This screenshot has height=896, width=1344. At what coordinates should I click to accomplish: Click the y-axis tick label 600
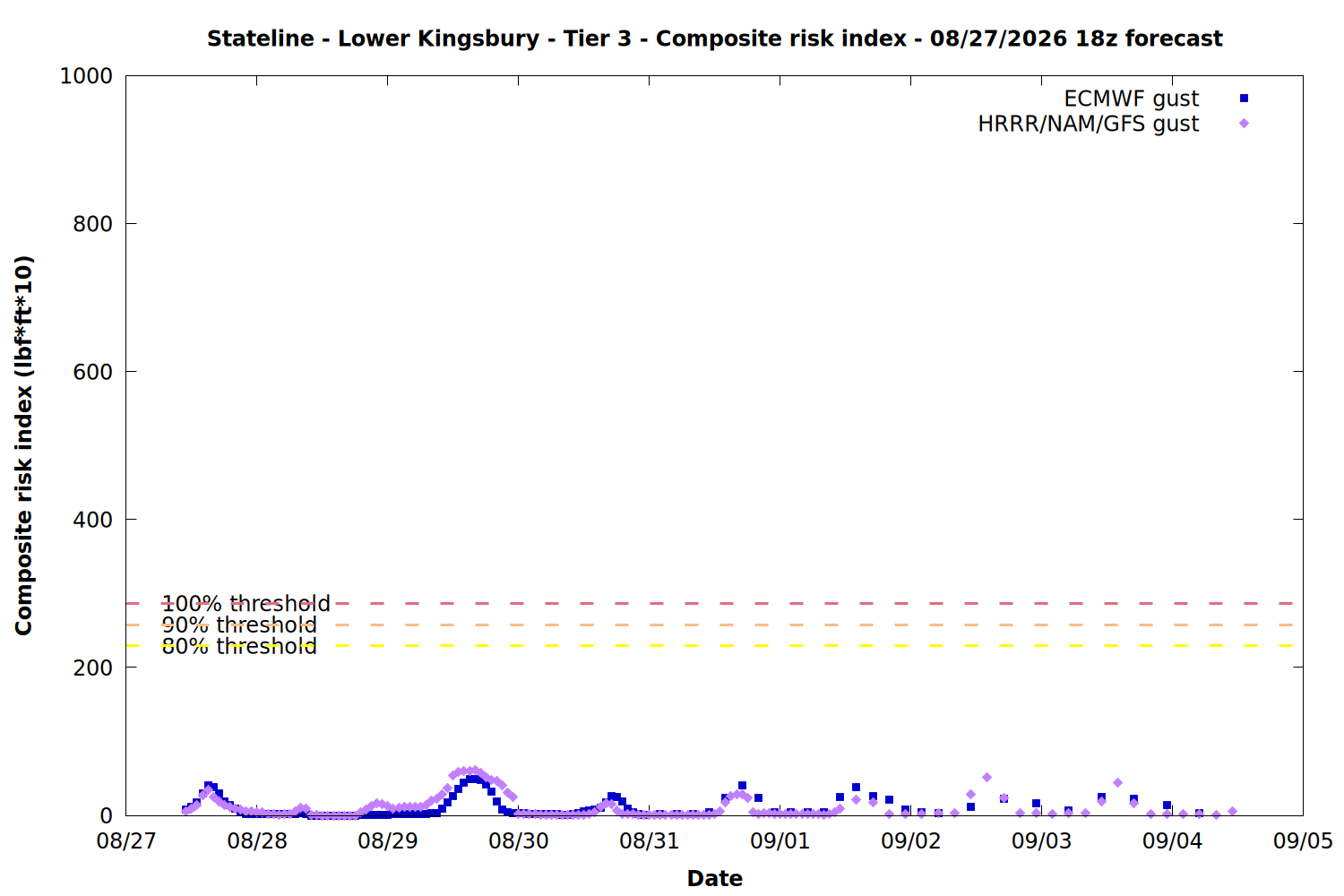[x=93, y=372]
